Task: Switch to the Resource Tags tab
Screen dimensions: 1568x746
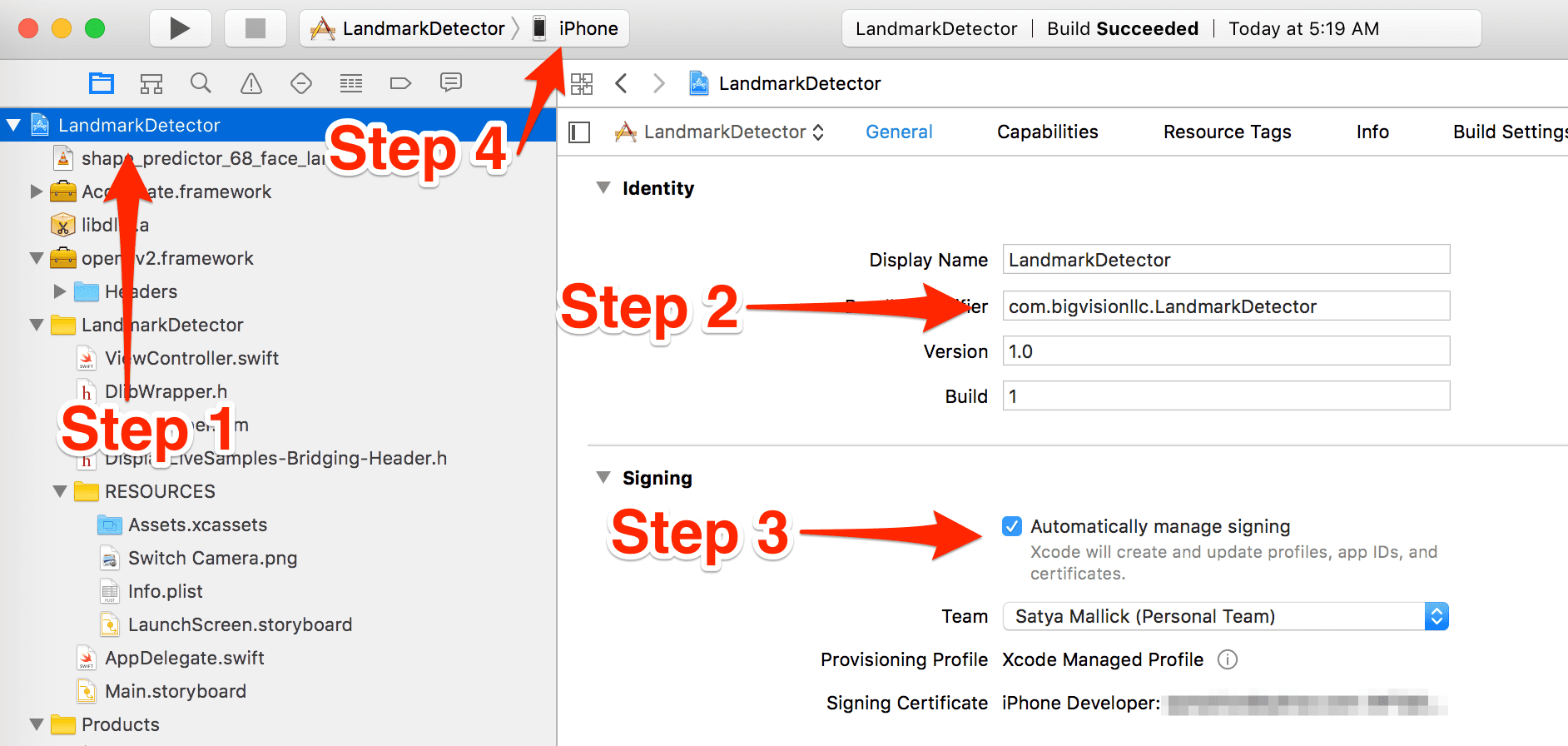Action: [x=1228, y=132]
